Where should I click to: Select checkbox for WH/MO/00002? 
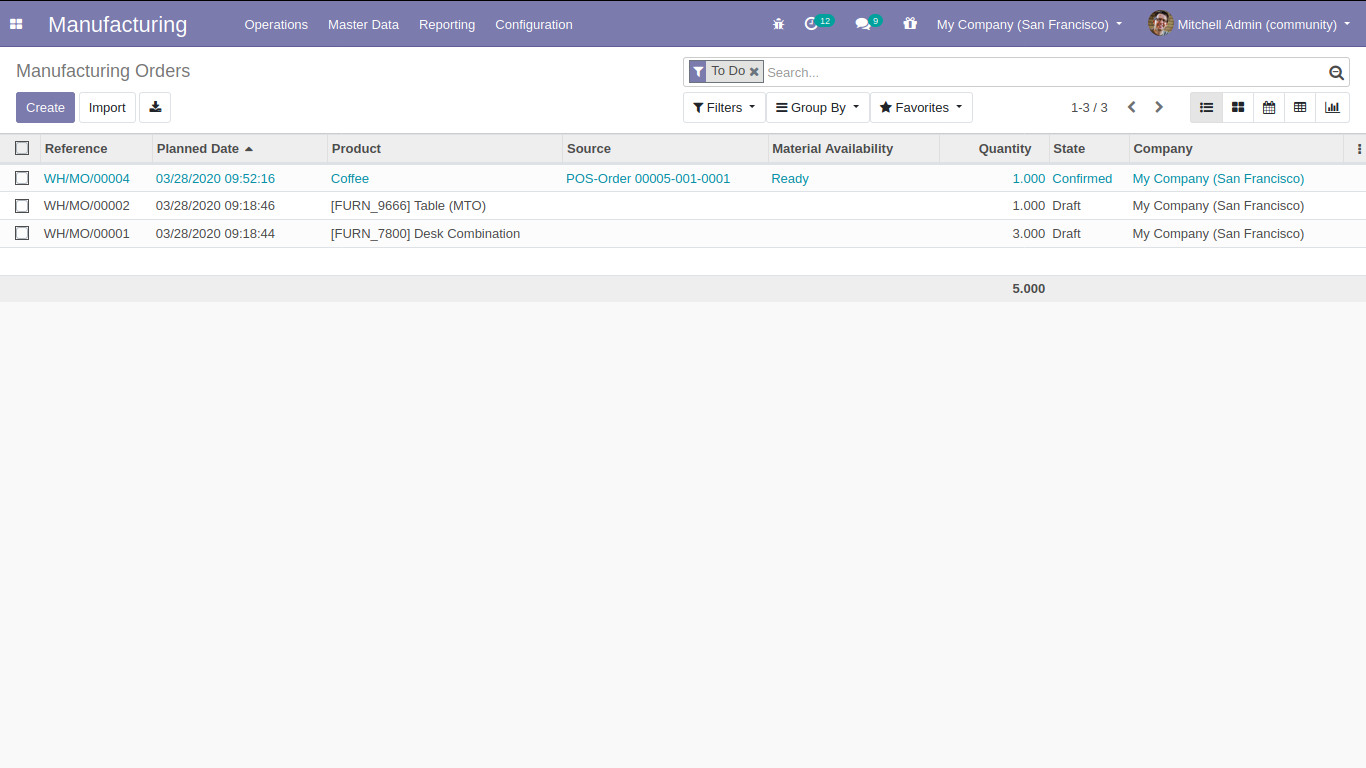click(x=22, y=206)
